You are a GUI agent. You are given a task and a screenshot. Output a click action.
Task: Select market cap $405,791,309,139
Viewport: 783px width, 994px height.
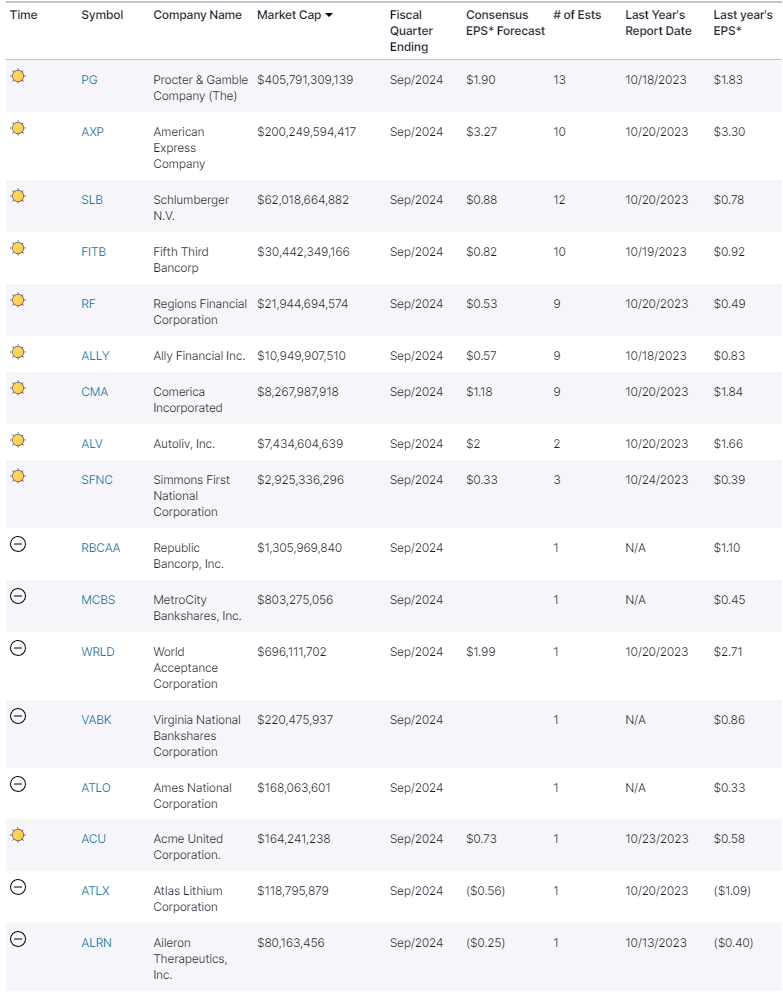point(305,80)
